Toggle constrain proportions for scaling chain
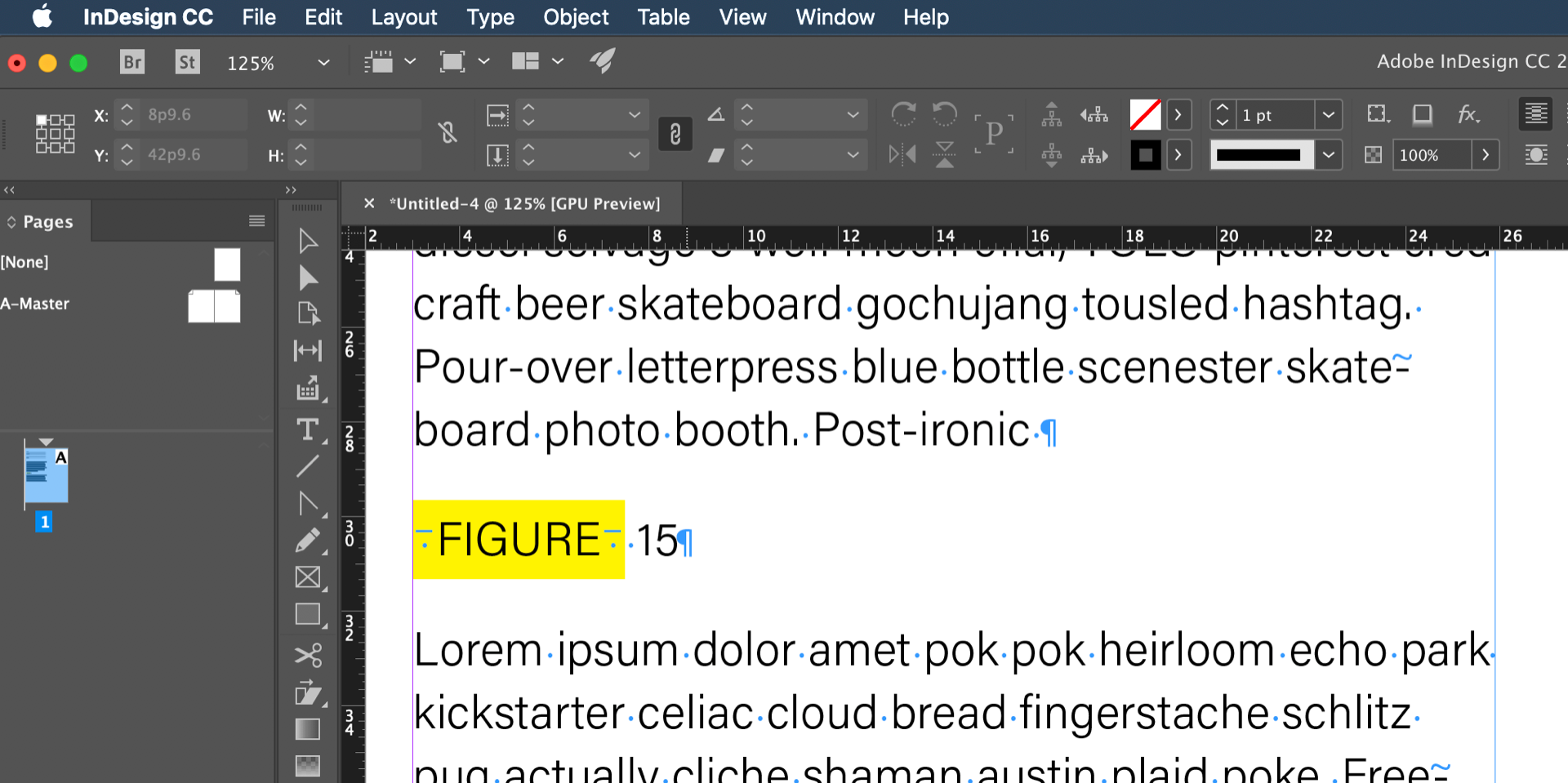Image resolution: width=1568 pixels, height=783 pixels. click(x=675, y=134)
